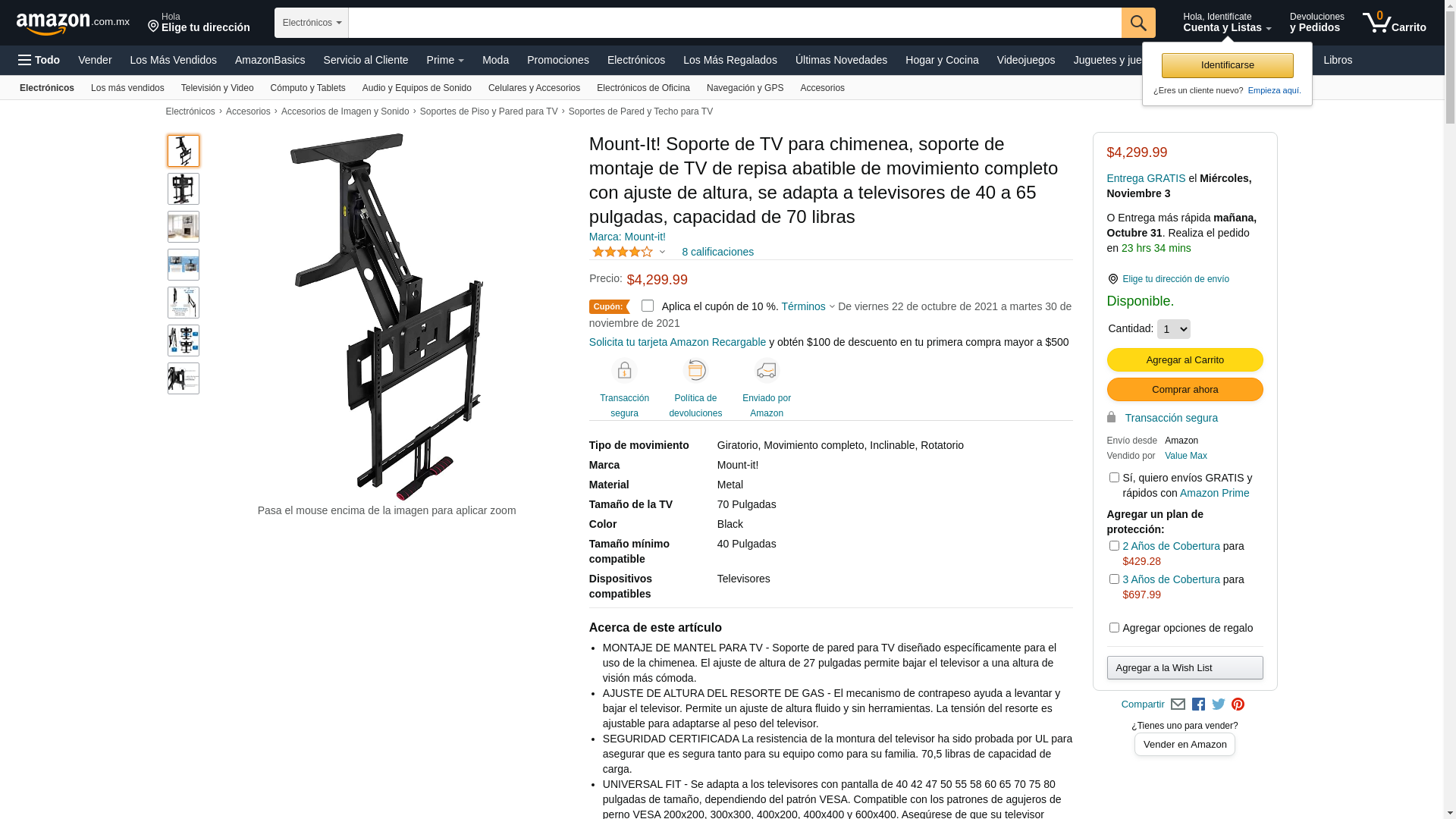Expand the star rating breakdown arrow
Image resolution: width=1456 pixels, height=819 pixels.
662,252
